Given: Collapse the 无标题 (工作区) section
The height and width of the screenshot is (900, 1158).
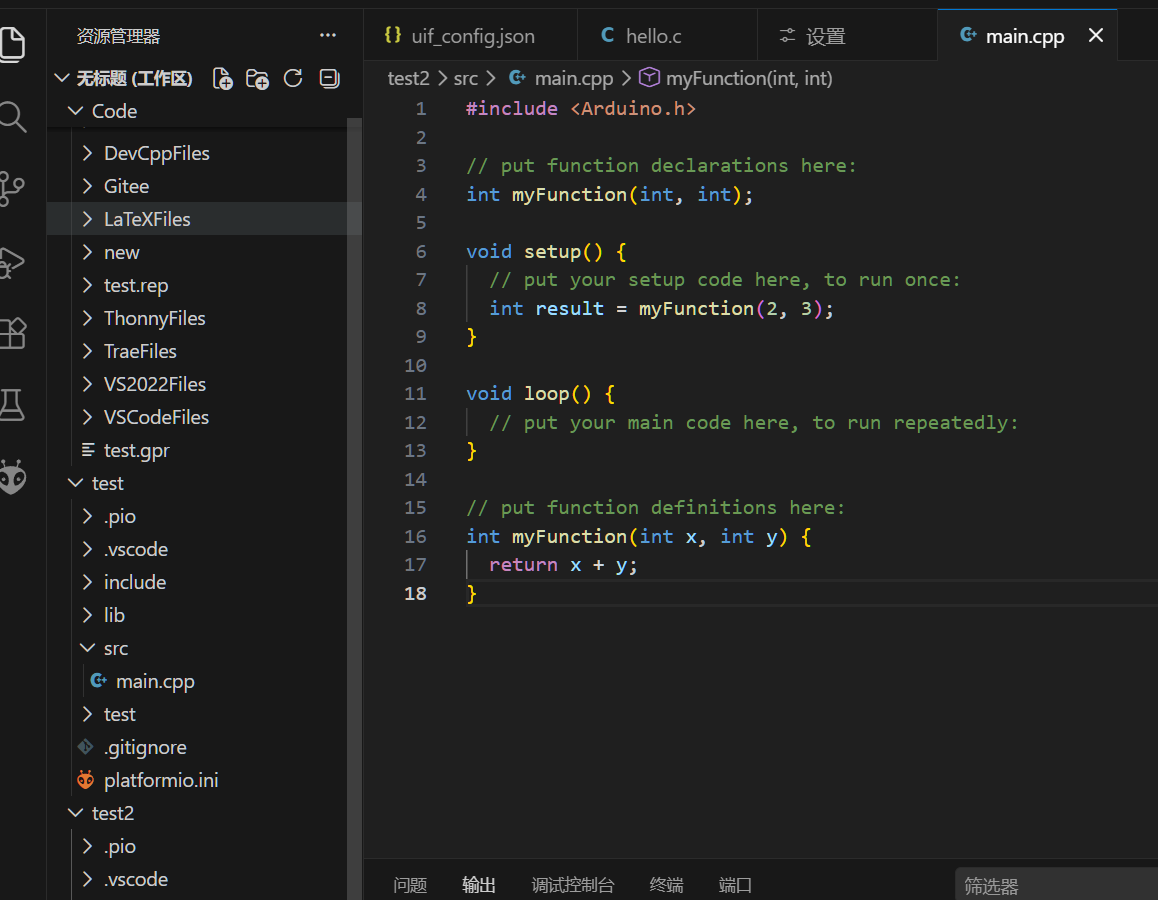Looking at the screenshot, I should tap(62, 78).
